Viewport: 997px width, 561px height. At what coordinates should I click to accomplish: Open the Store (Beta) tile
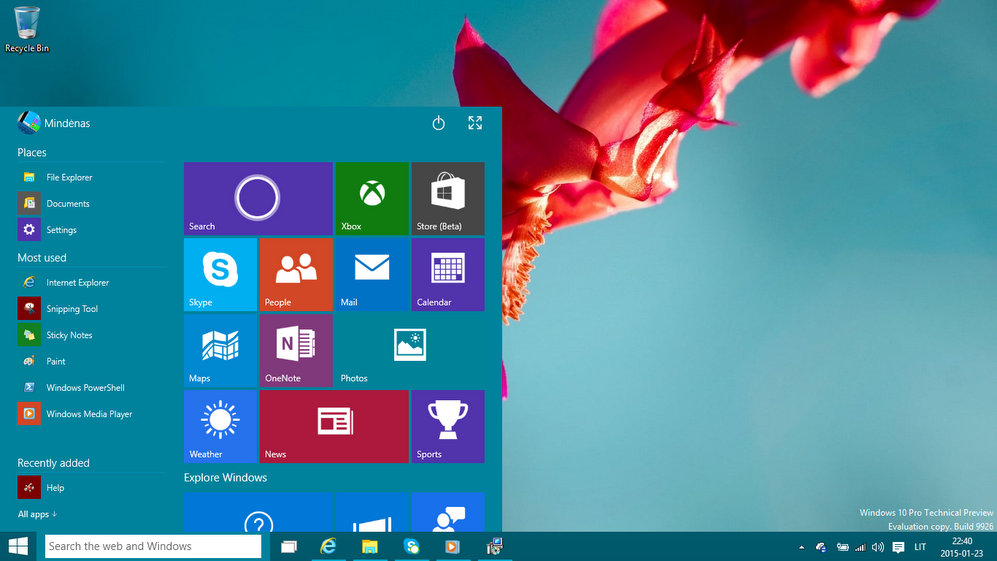point(447,198)
